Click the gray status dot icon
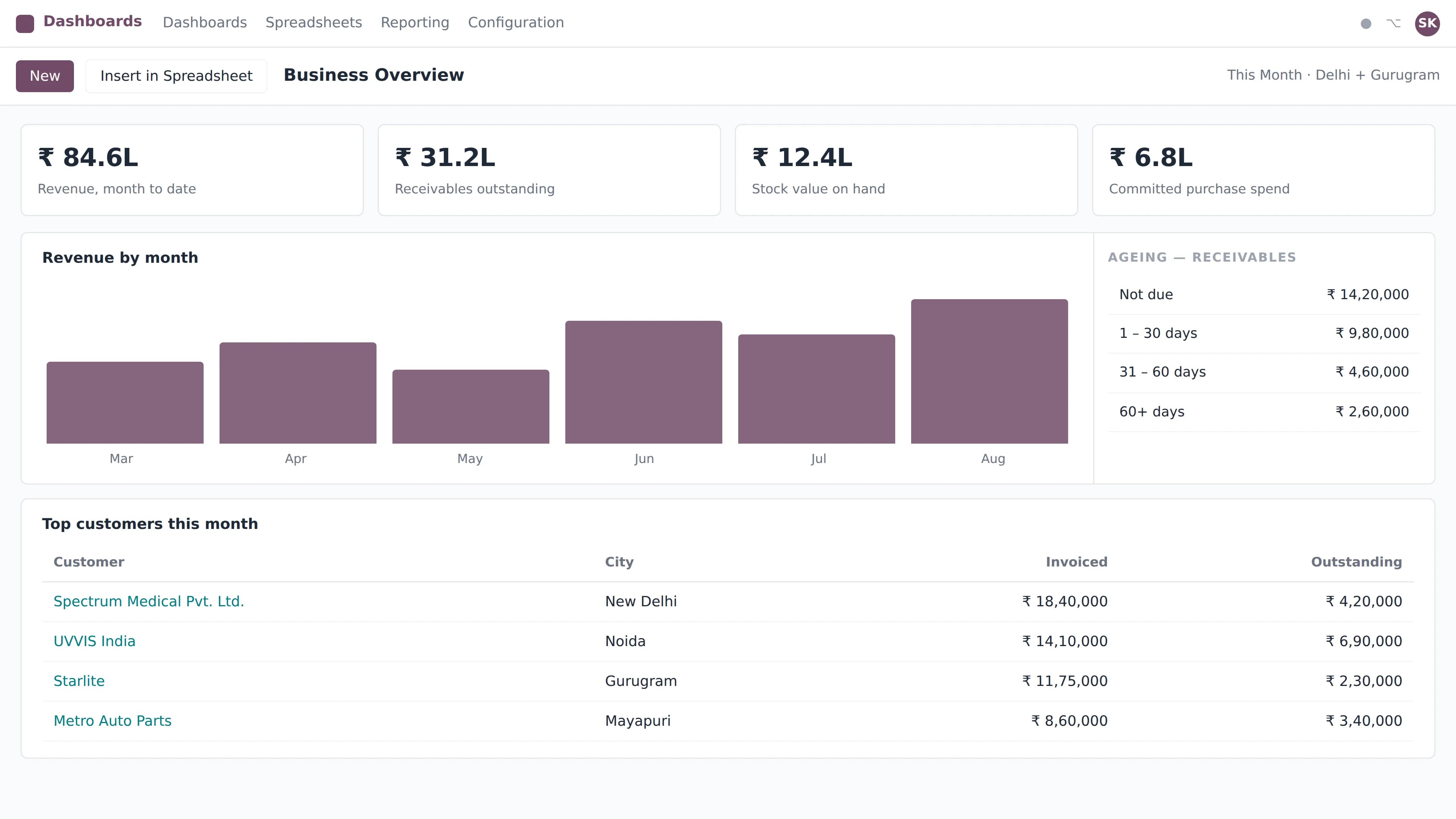Screen dimensions: 1456x819 pyautogui.click(x=1365, y=24)
